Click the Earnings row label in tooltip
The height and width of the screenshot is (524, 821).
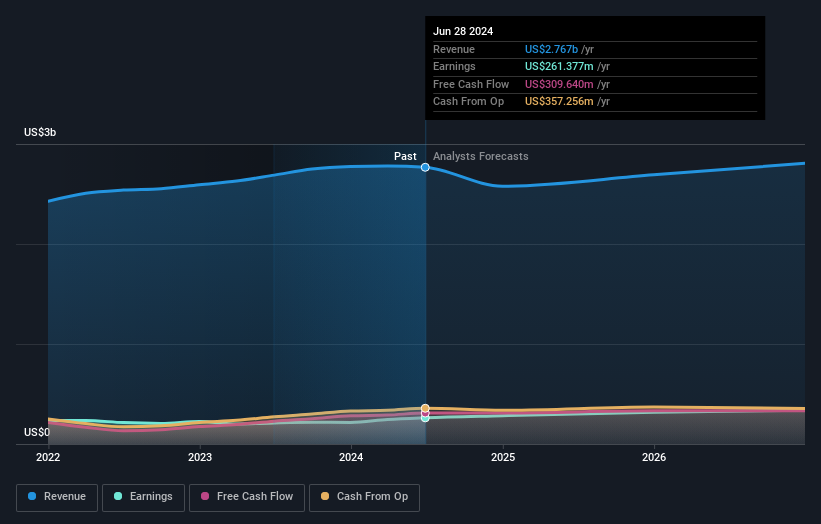(454, 66)
